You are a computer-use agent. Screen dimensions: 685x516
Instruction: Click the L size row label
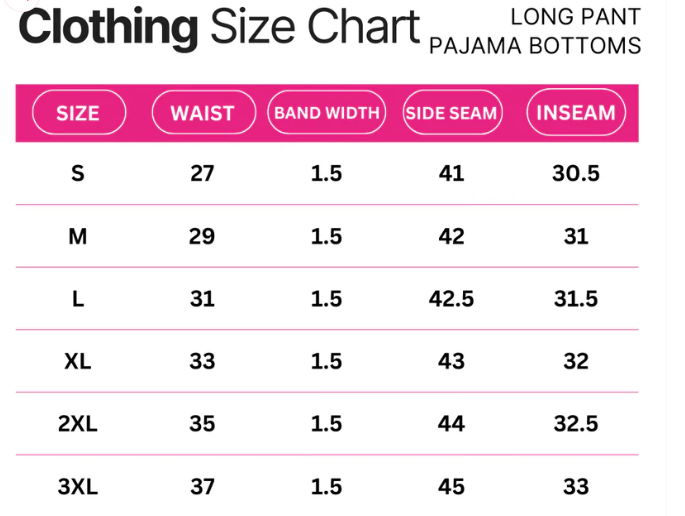pos(78,298)
